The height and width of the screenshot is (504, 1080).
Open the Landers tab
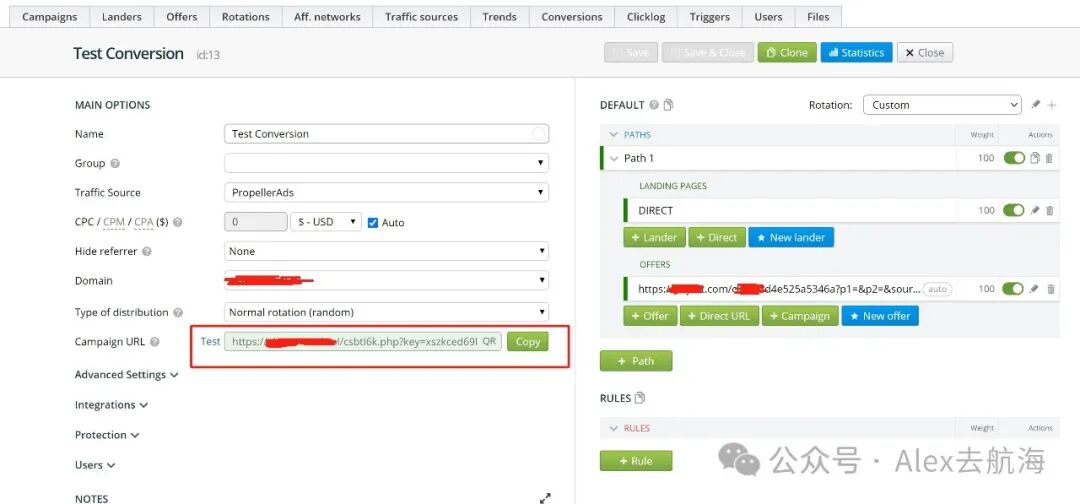point(122,17)
